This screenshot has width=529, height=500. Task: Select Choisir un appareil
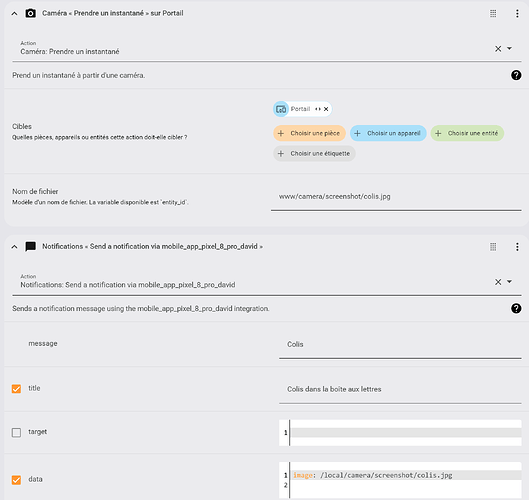click(x=388, y=133)
